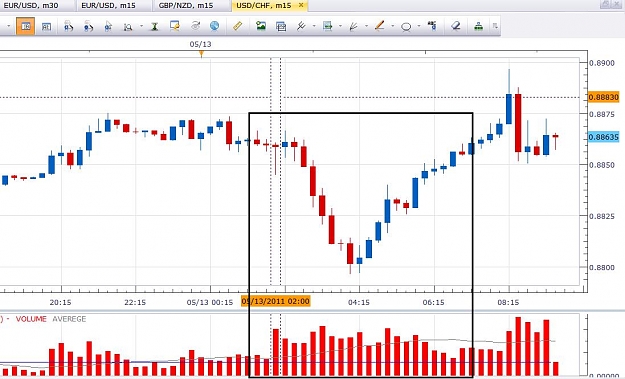This screenshot has height=379, width=625.
Task: Click the green hierarchy tree toolbar icon
Action: tap(478, 27)
